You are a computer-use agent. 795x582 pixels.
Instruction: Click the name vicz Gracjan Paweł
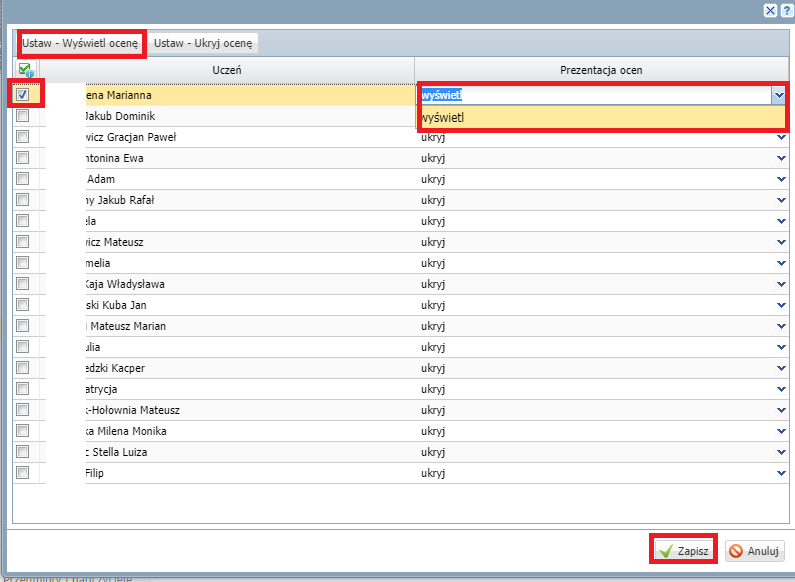tap(131, 137)
